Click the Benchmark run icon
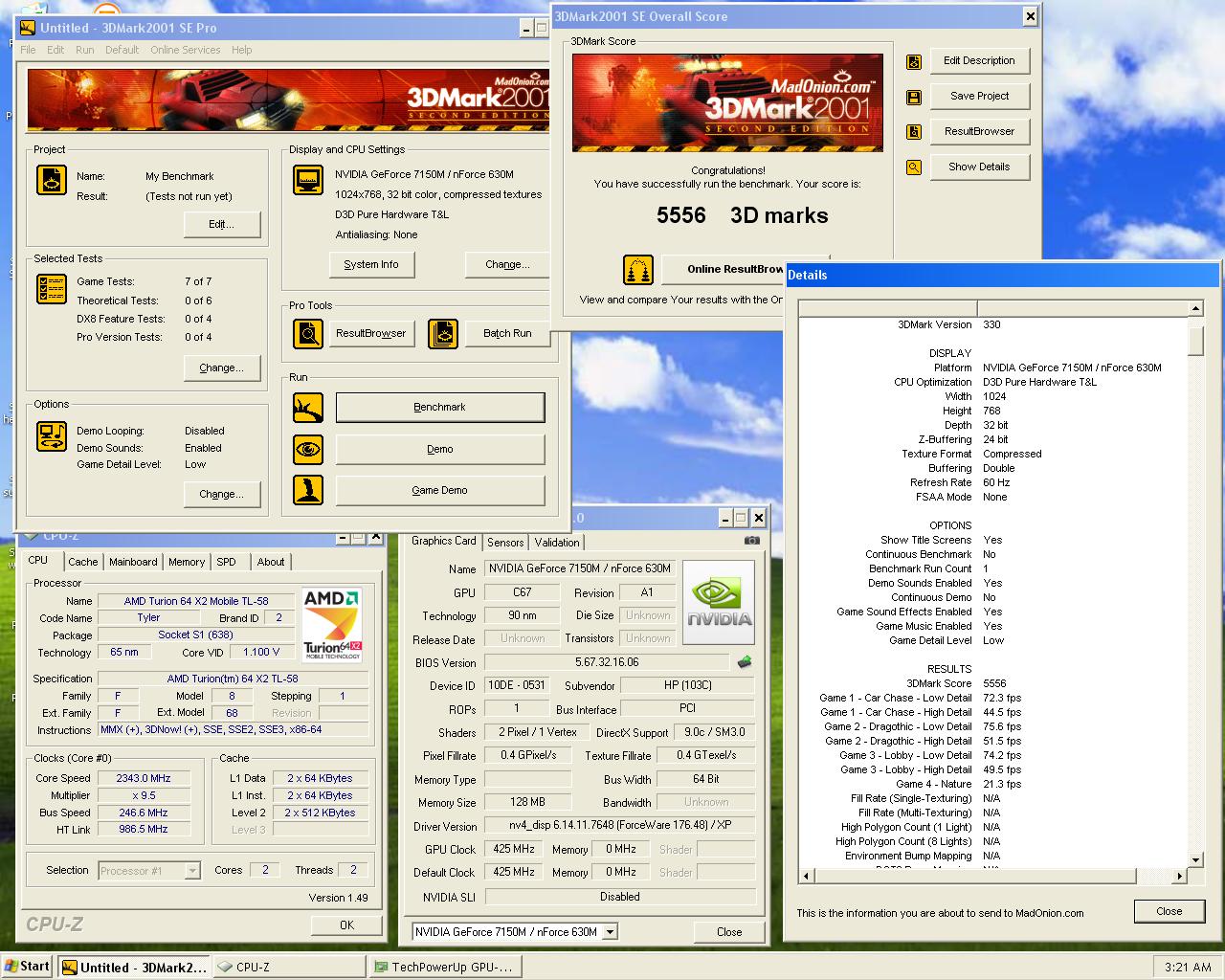This screenshot has height=980, width=1225. 308,408
